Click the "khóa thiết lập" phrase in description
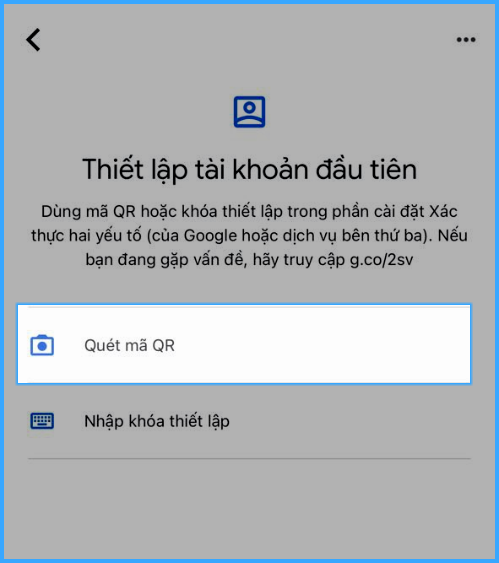 (x=232, y=212)
